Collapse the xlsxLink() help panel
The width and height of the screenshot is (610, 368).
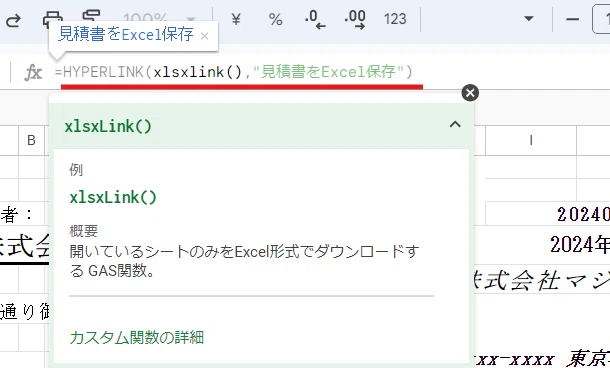(x=455, y=125)
